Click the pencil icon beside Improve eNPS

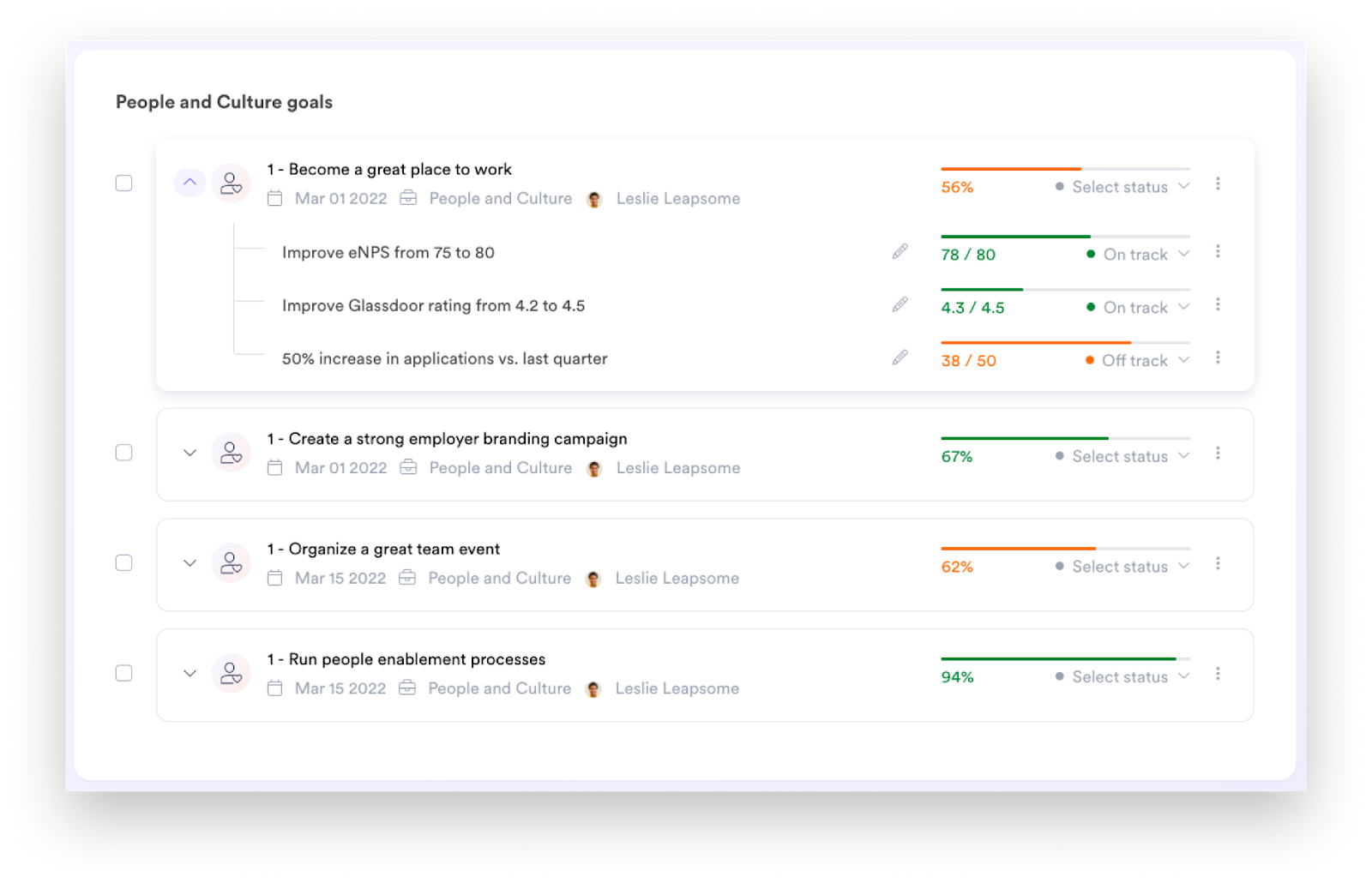pos(900,251)
